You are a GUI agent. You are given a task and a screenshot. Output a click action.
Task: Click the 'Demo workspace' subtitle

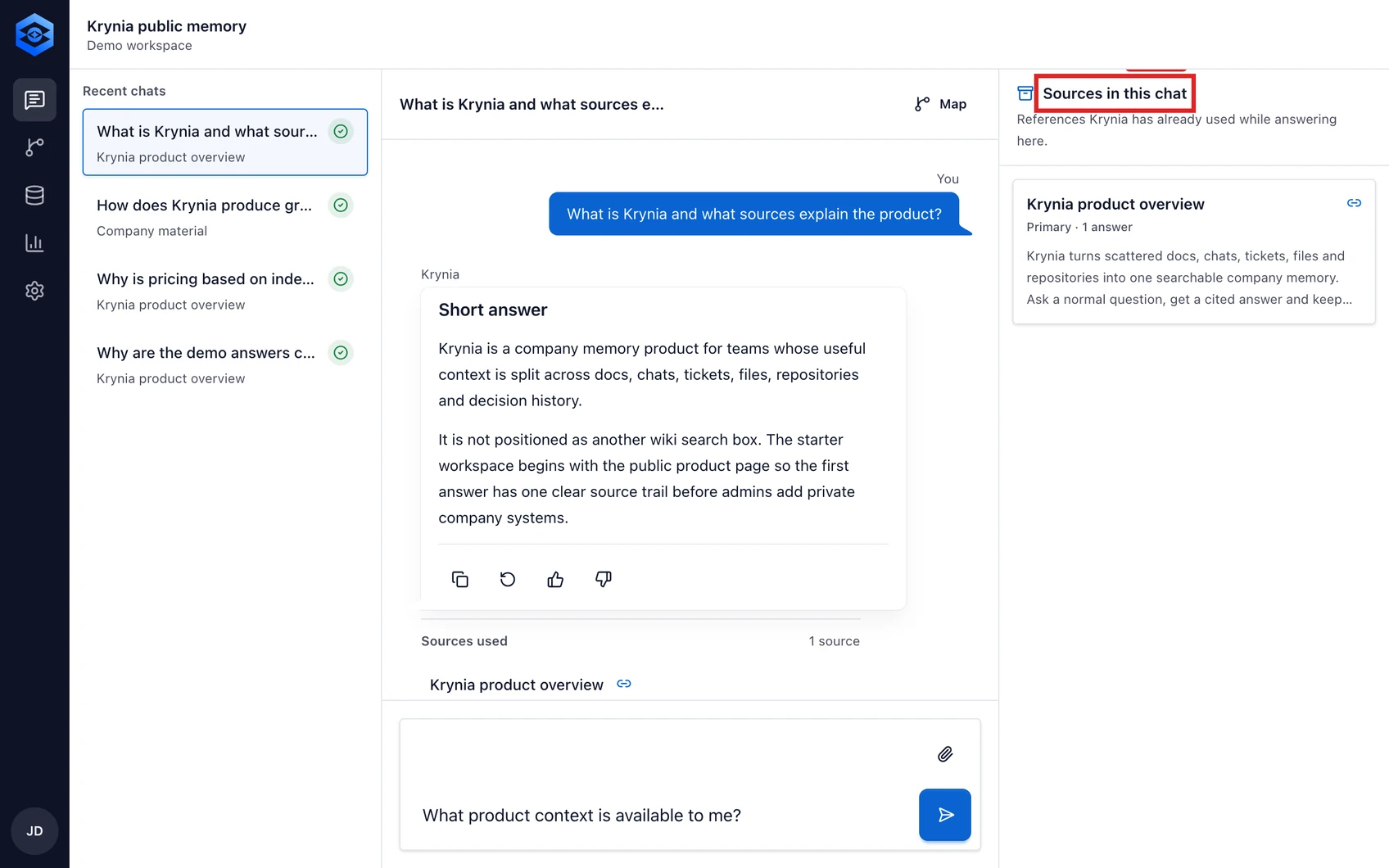pyautogui.click(x=139, y=46)
